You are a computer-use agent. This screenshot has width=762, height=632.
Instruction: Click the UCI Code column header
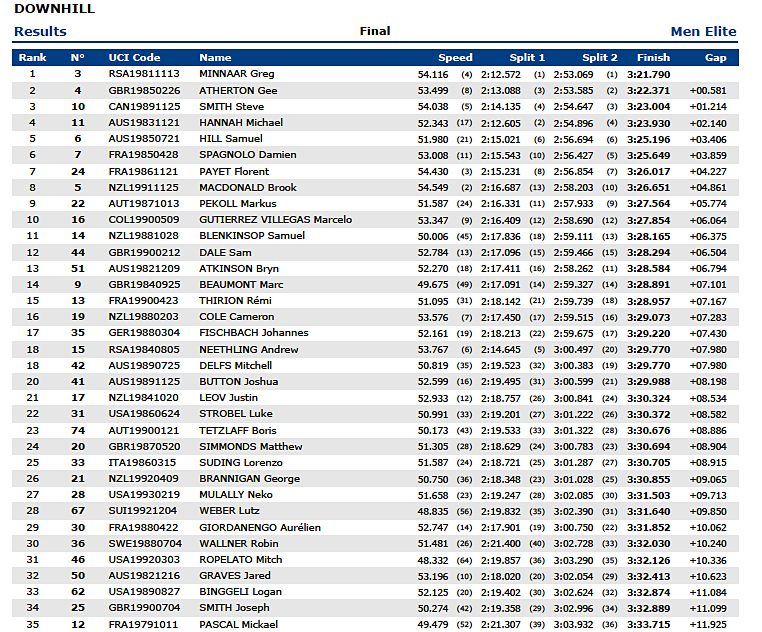pyautogui.click(x=134, y=58)
